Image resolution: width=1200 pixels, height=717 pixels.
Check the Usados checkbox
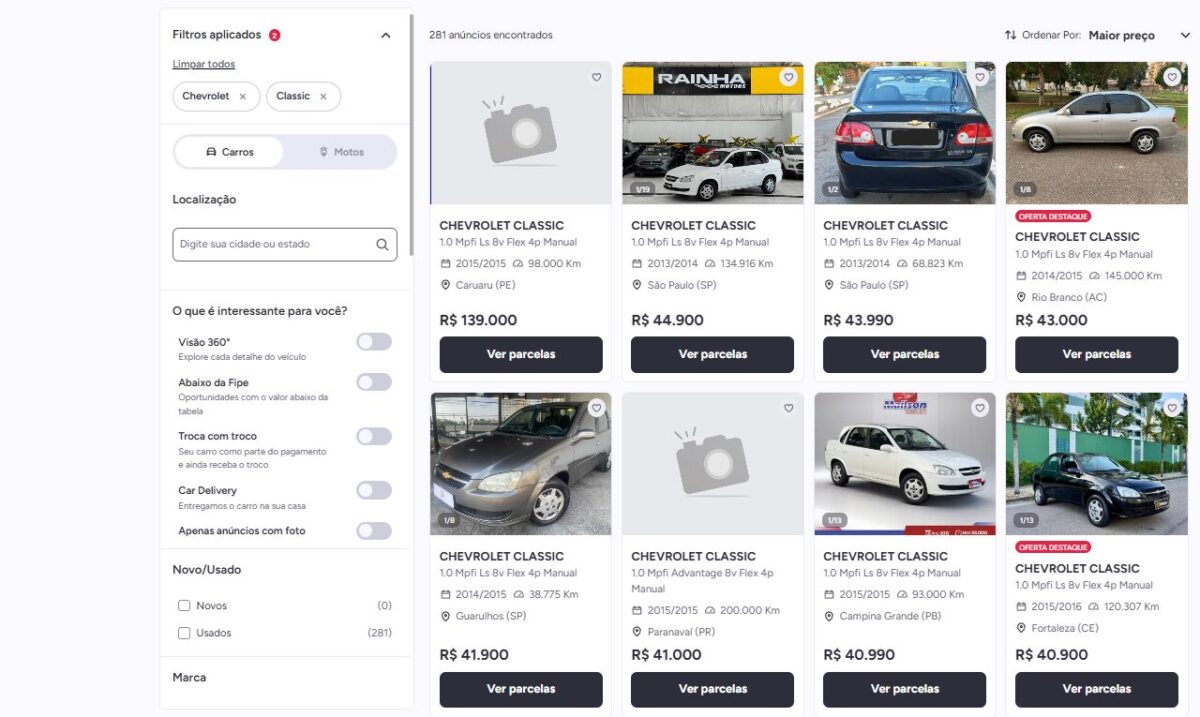184,633
